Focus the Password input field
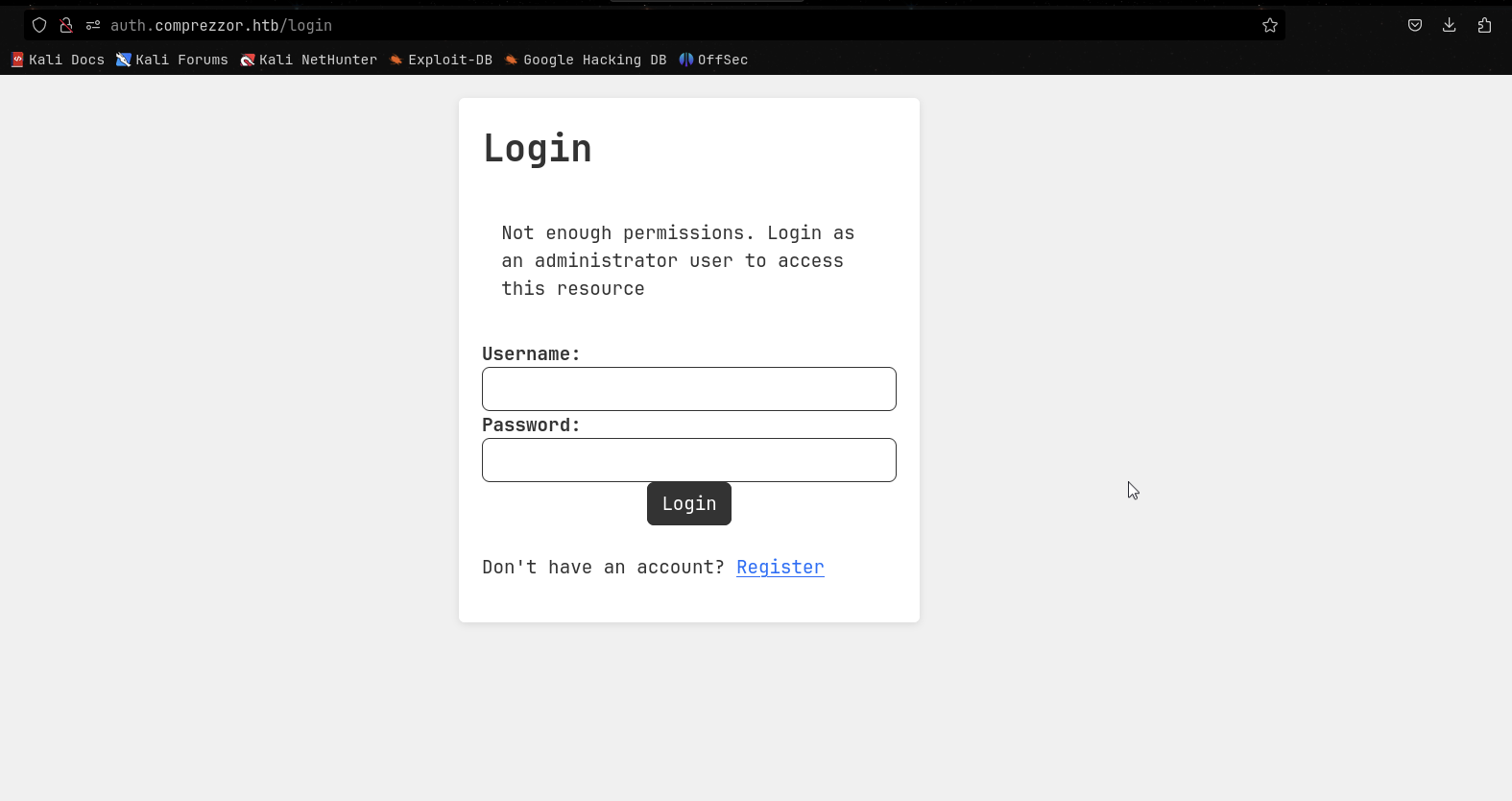1512x801 pixels. (689, 460)
